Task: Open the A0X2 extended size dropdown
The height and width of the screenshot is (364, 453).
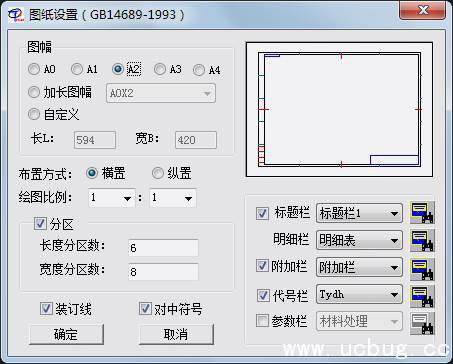Action: 161,93
